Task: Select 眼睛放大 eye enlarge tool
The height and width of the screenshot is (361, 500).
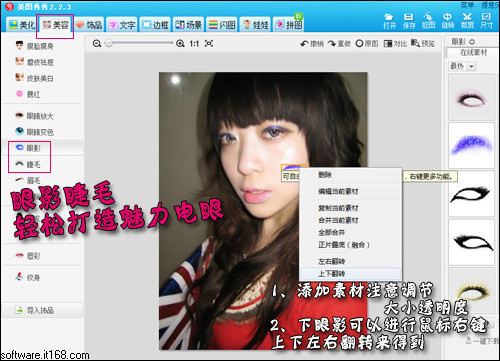Action: pyautogui.click(x=34, y=116)
